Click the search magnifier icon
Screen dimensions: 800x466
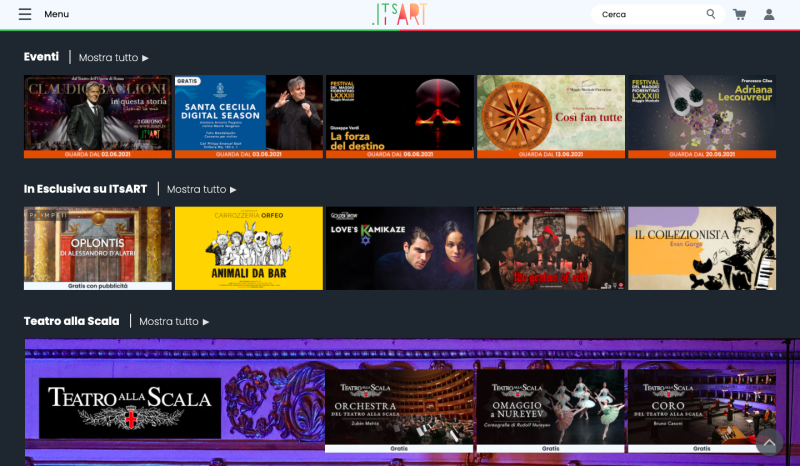coord(711,14)
